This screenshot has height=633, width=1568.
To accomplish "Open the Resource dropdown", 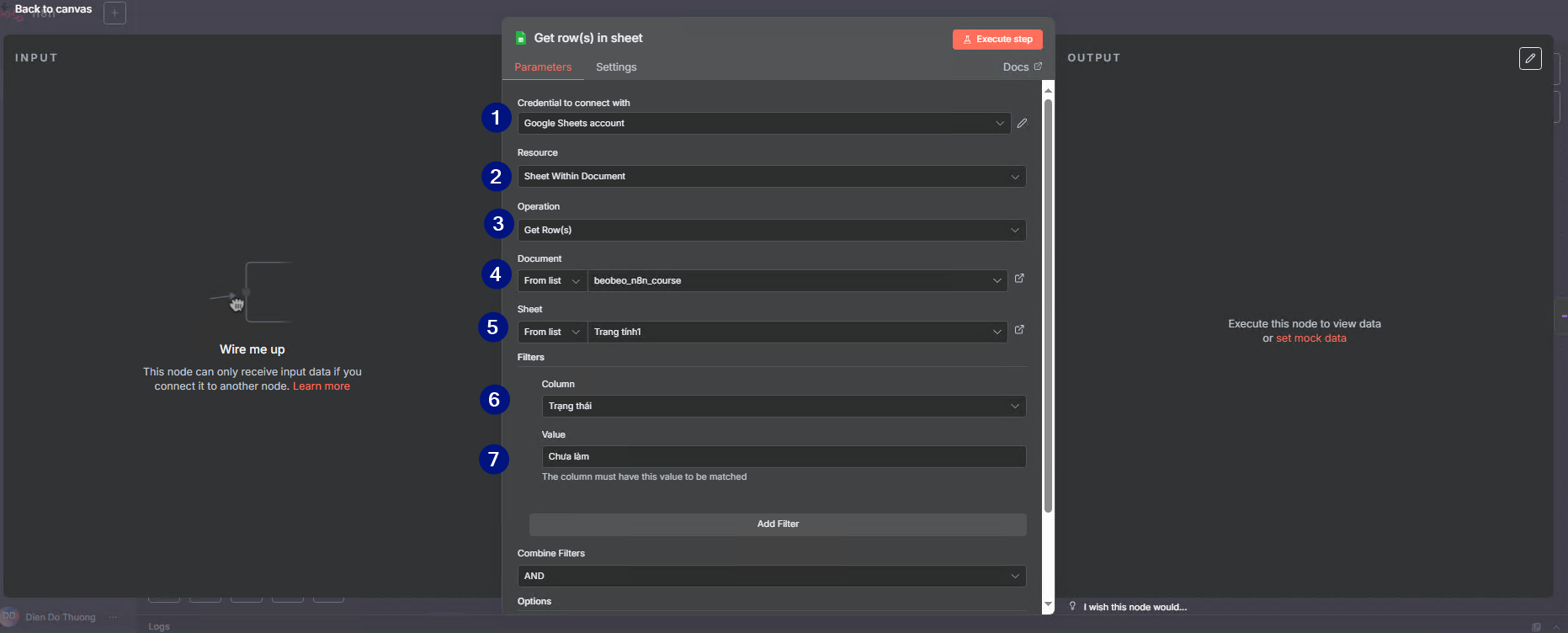I will point(771,177).
